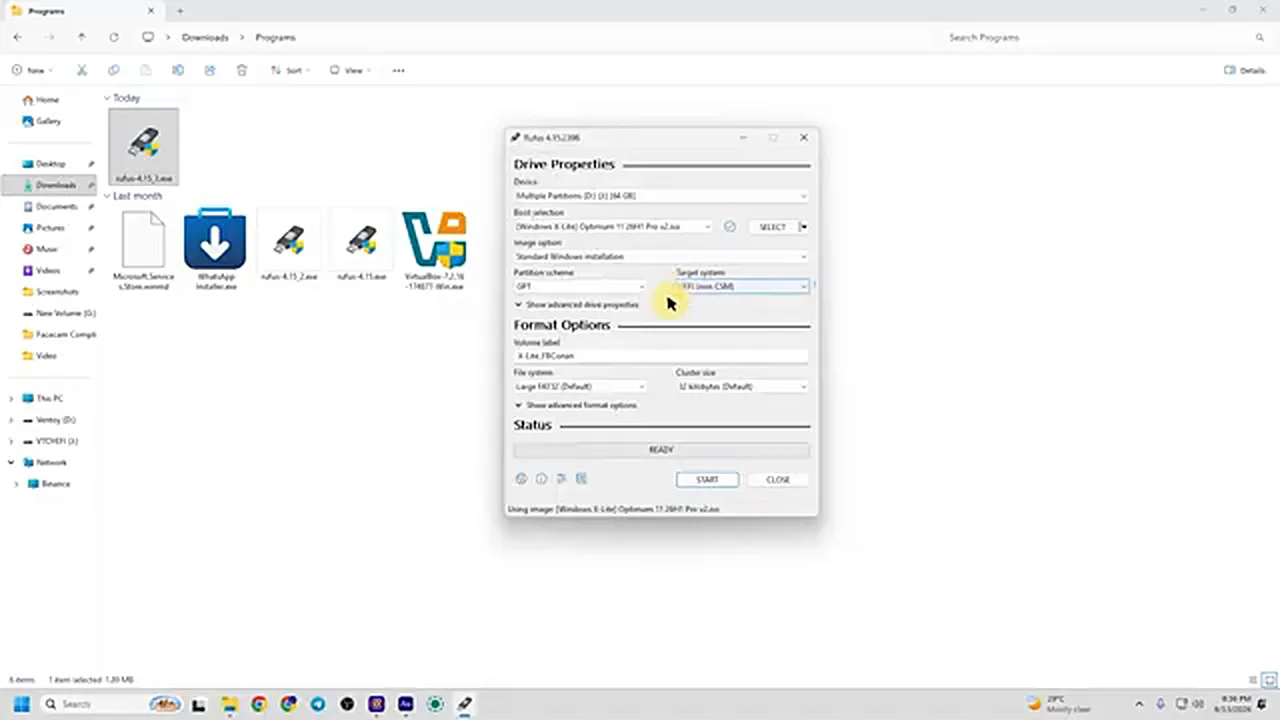Open the Boot selection dropdown
Image resolution: width=1280 pixels, height=720 pixels.
(614, 227)
